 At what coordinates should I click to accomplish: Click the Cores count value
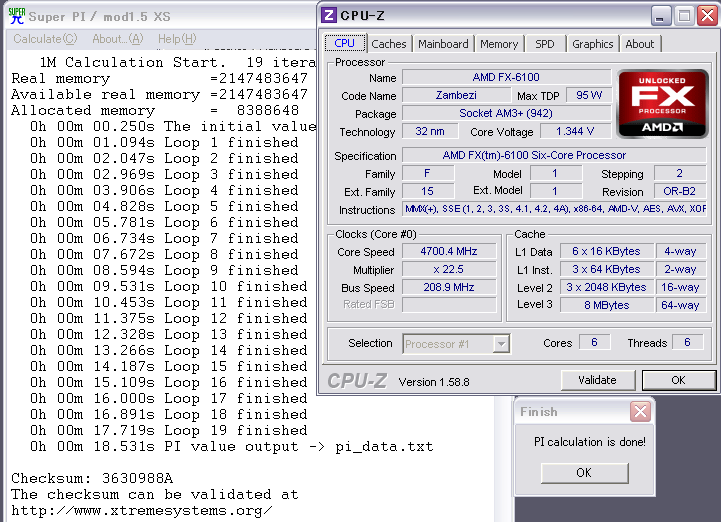click(594, 342)
